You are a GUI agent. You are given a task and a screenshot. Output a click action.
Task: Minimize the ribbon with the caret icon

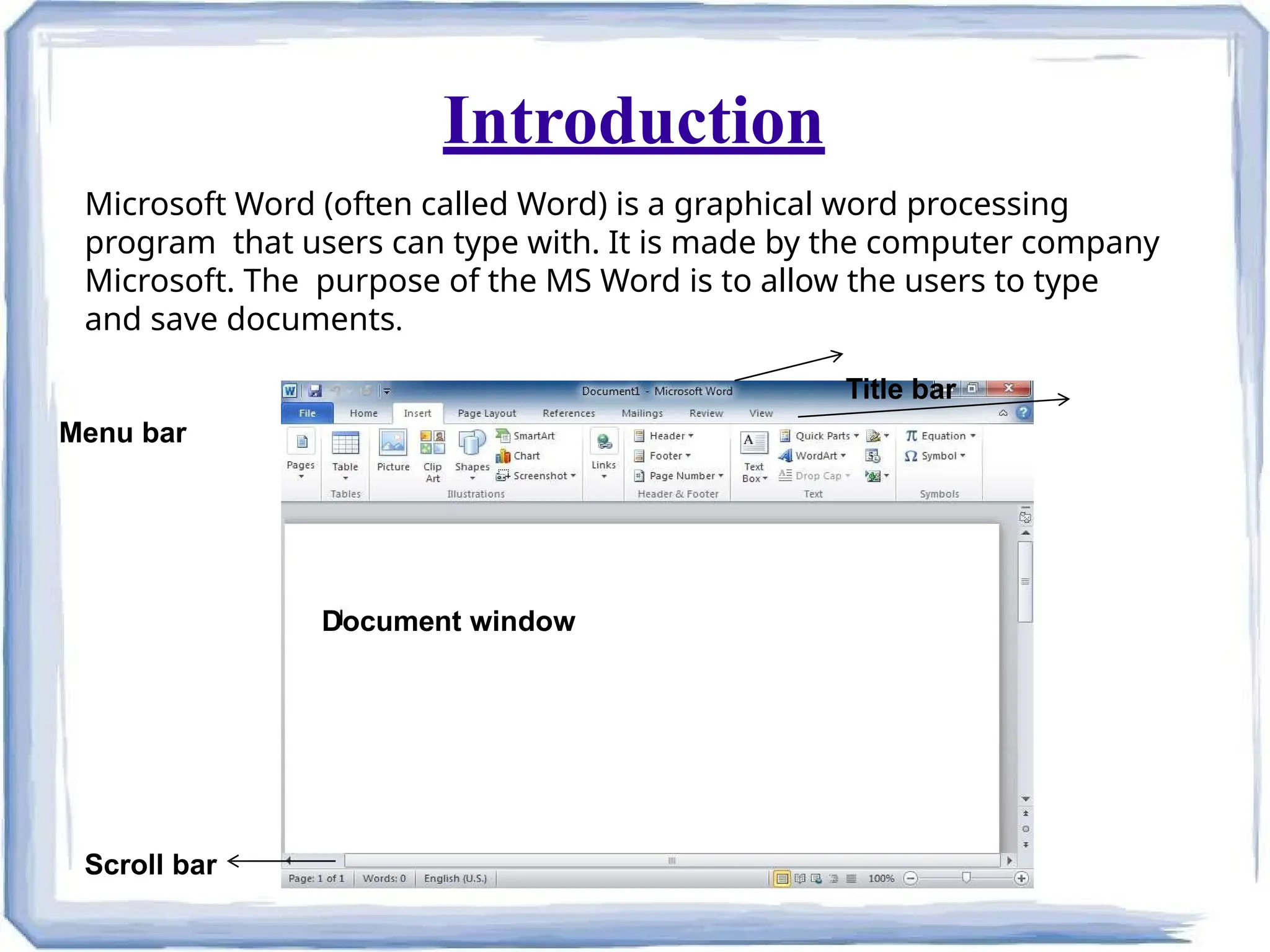(x=1003, y=413)
